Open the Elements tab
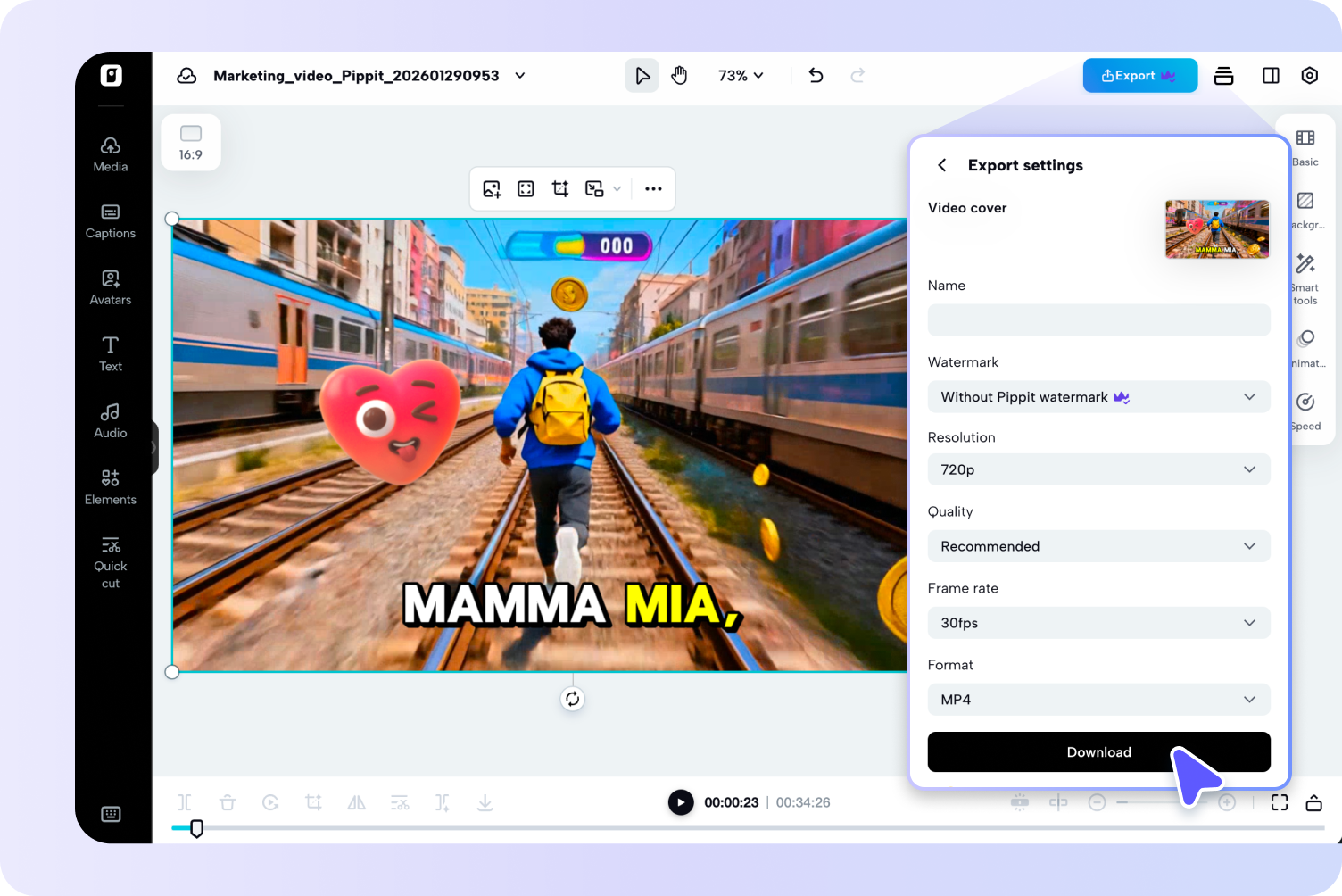The width and height of the screenshot is (1342, 896). [x=111, y=487]
